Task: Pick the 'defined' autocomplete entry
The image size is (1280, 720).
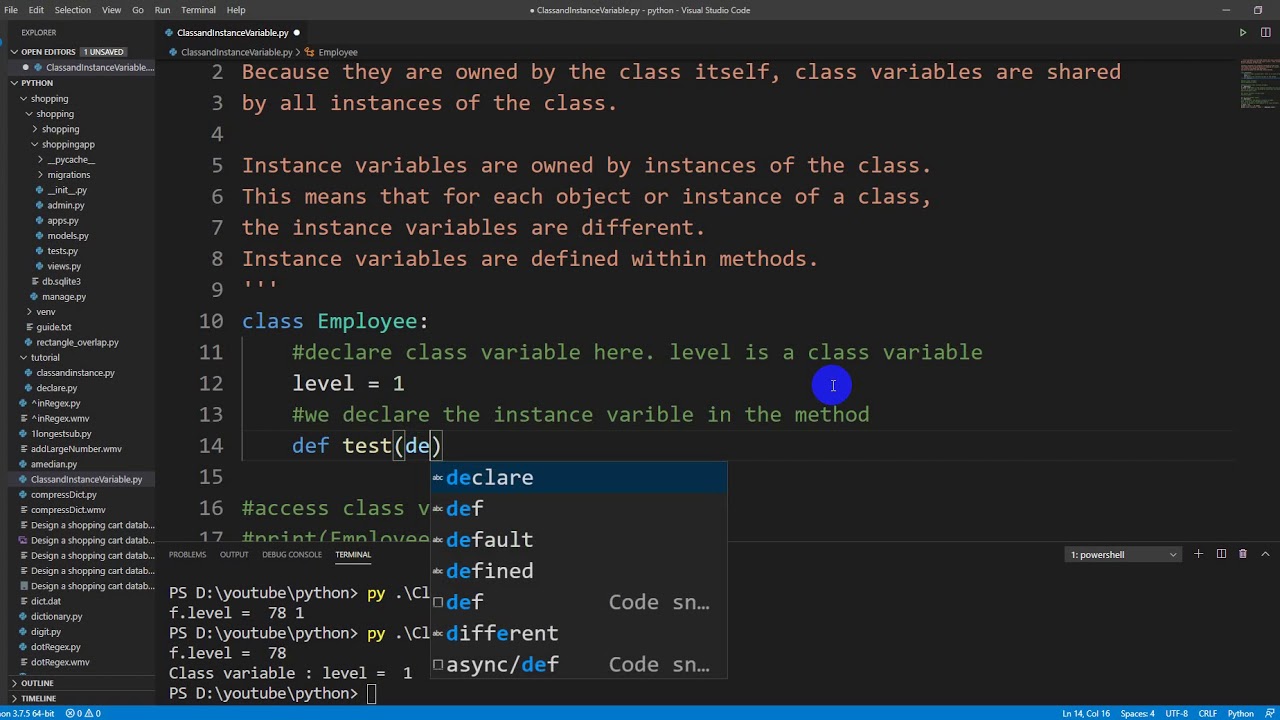Action: [579, 570]
